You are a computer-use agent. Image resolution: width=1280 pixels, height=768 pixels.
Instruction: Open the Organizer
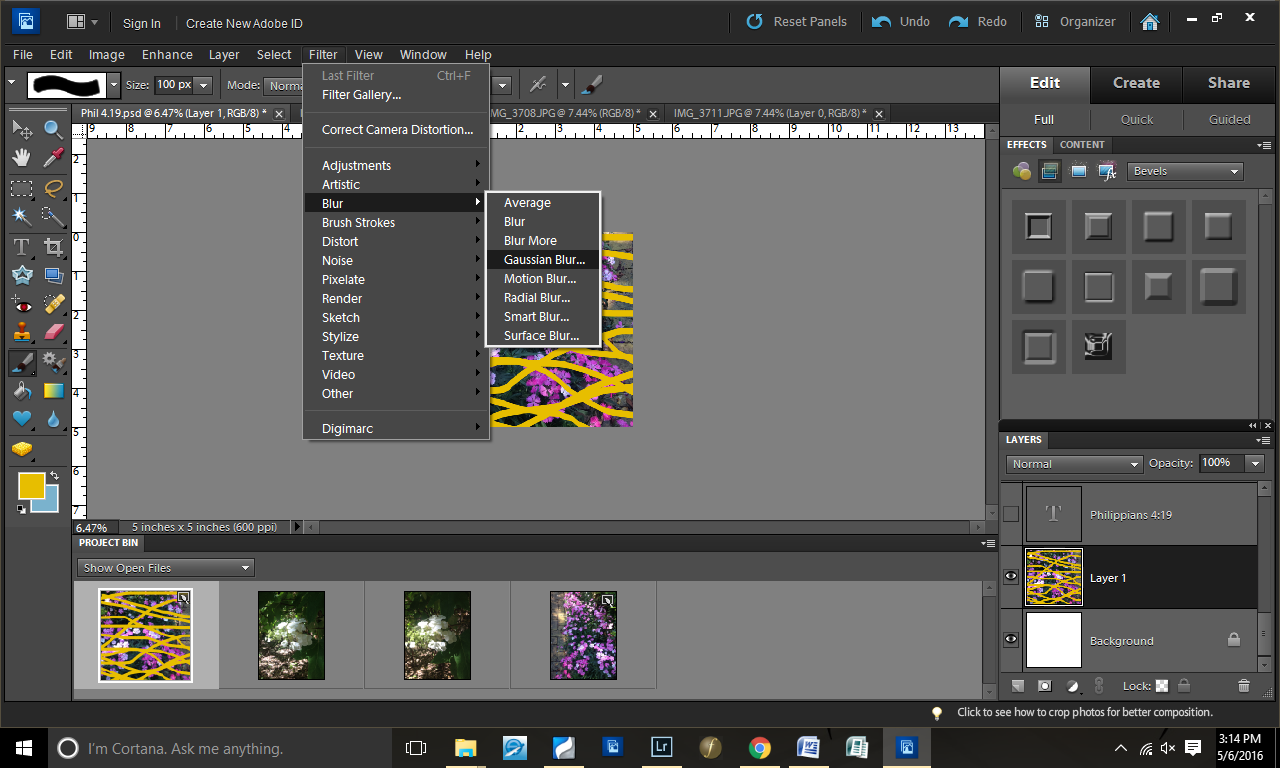pyautogui.click(x=1075, y=21)
